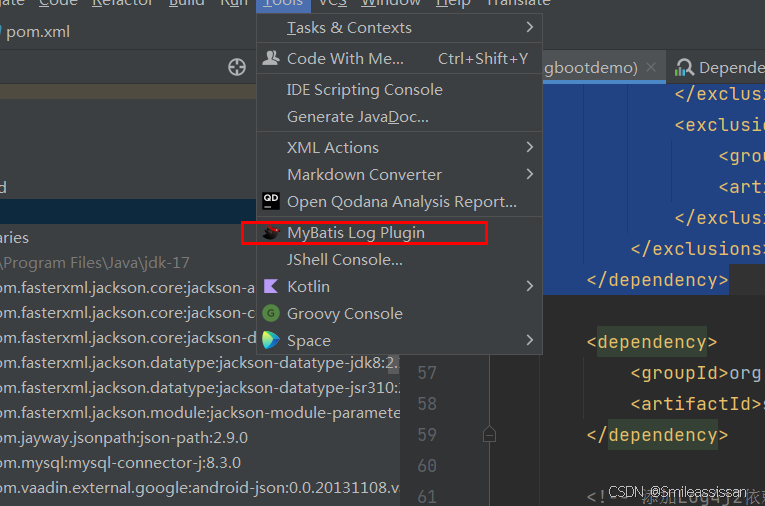This screenshot has height=506, width=765.
Task: Choose Generate JavaDoc menu entry
Action: 399,117
